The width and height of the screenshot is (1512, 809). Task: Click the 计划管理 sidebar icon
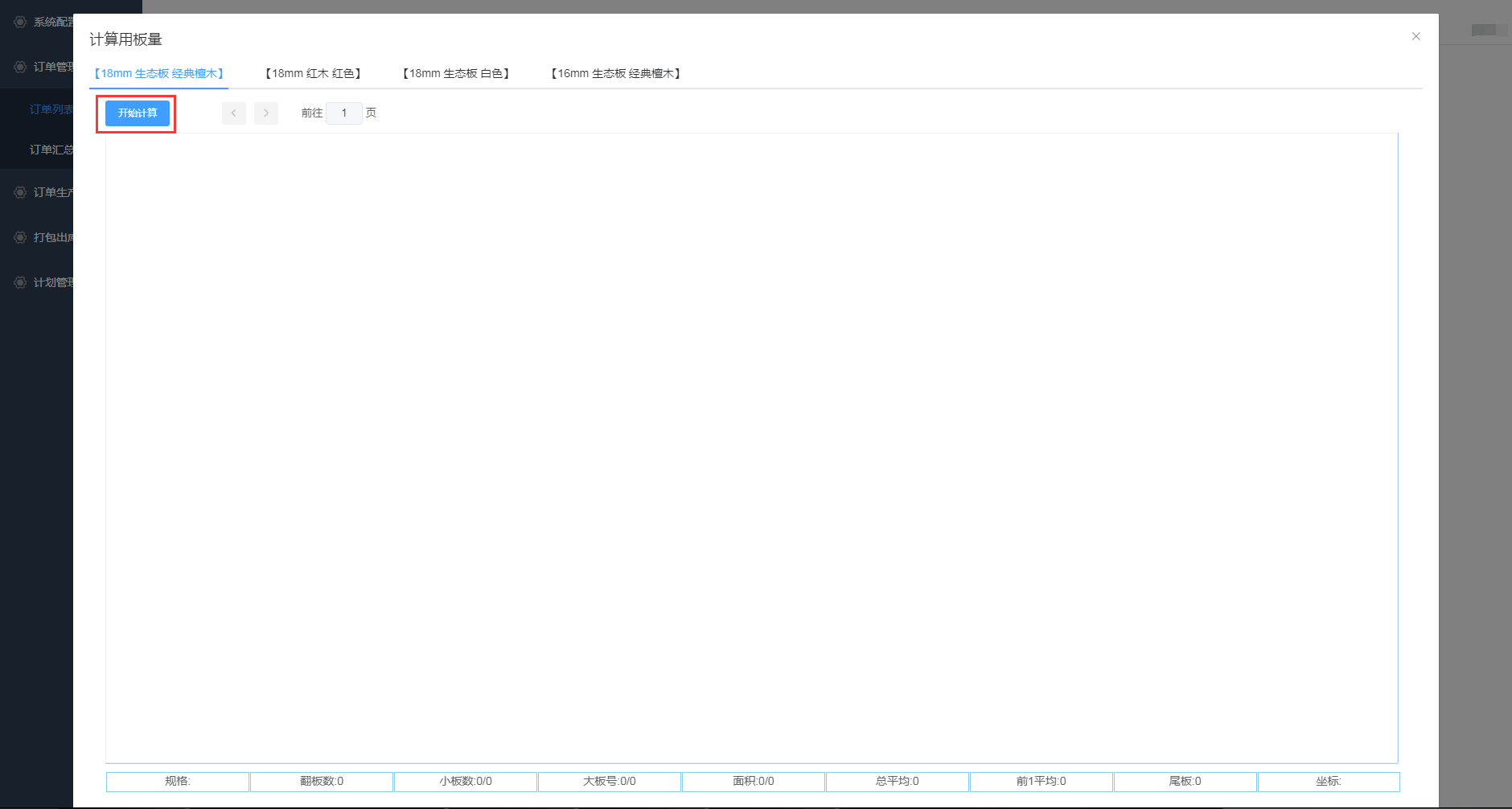coord(20,282)
